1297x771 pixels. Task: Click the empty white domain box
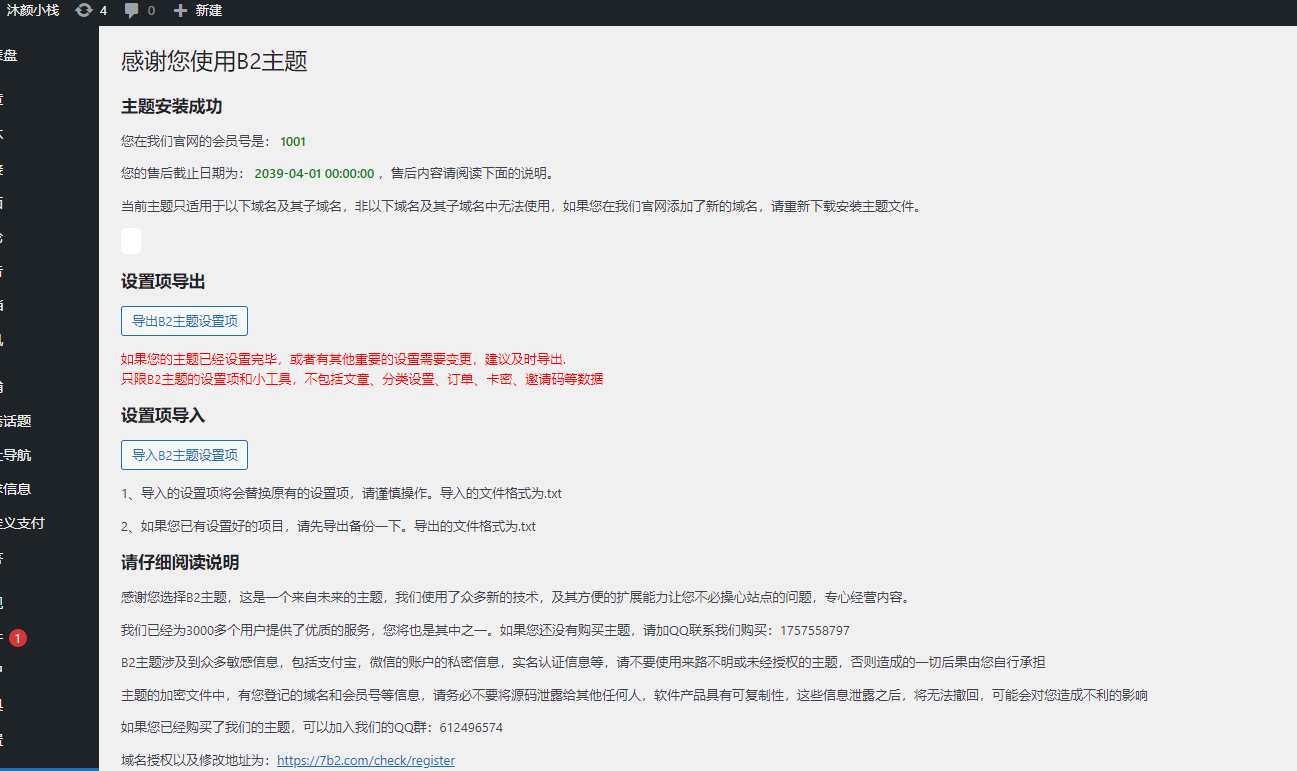coord(131,241)
